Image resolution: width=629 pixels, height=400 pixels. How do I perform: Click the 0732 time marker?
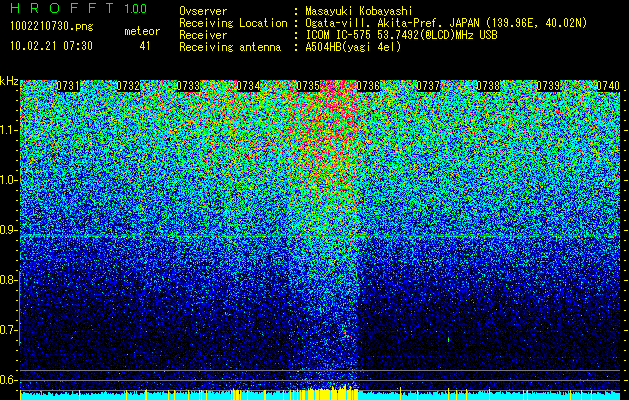point(128,86)
